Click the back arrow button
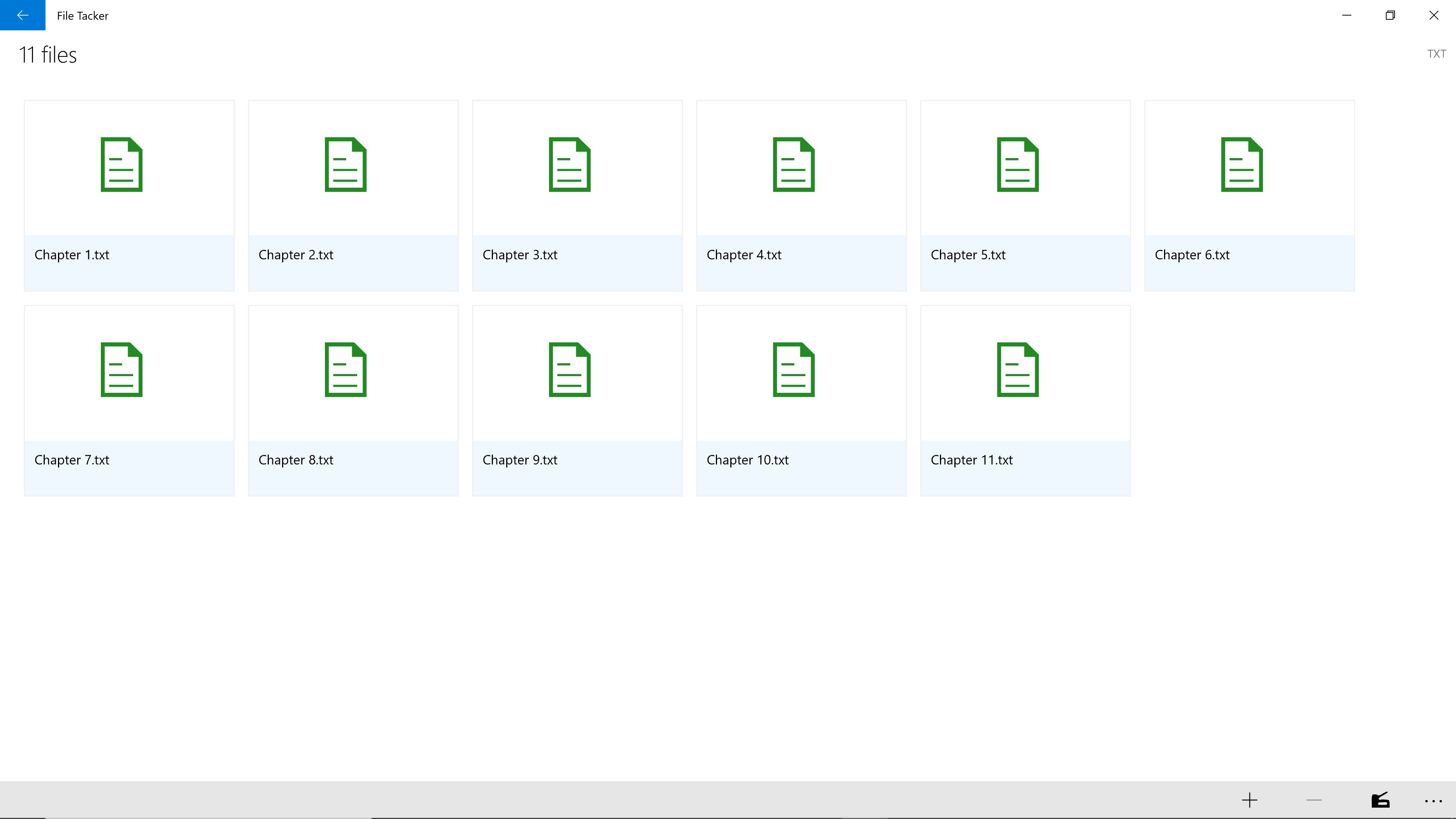1456x819 pixels. coord(23,15)
